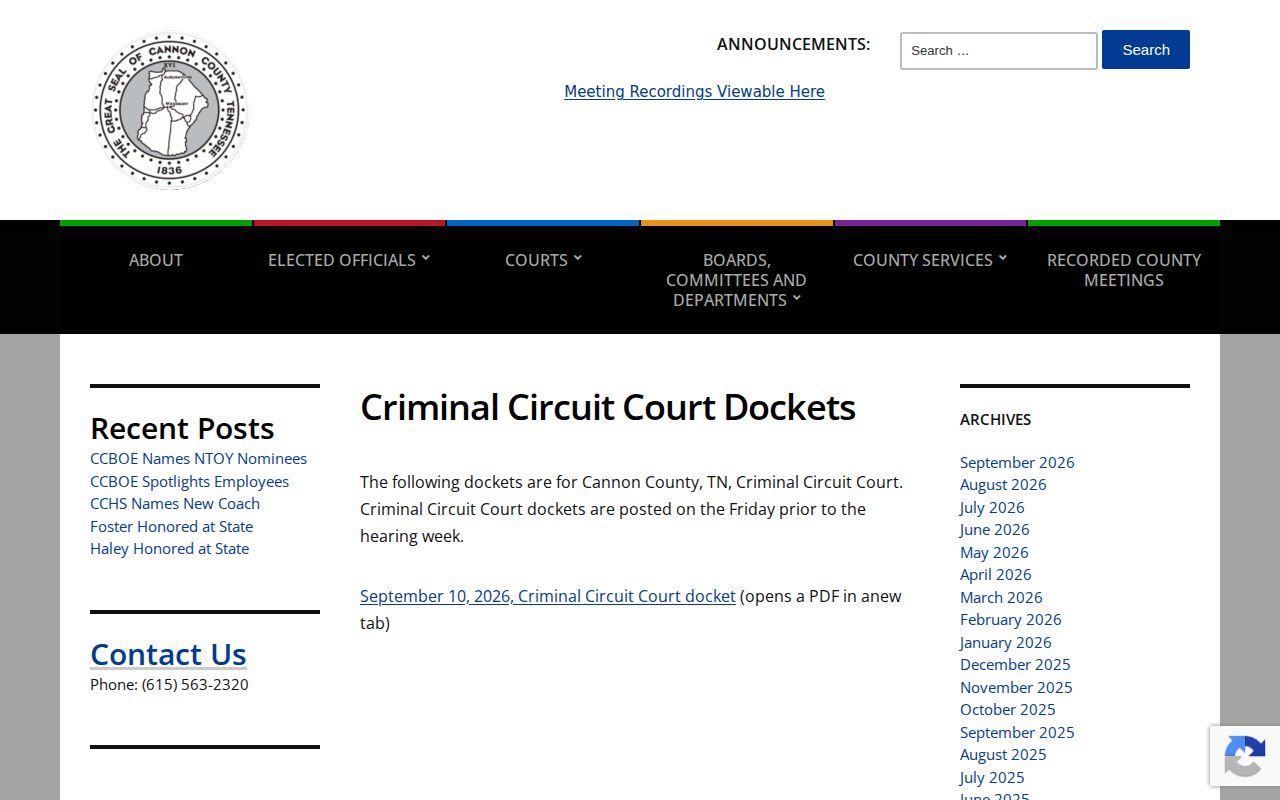
Task: Expand the Courts menu chevron
Action: (578, 258)
